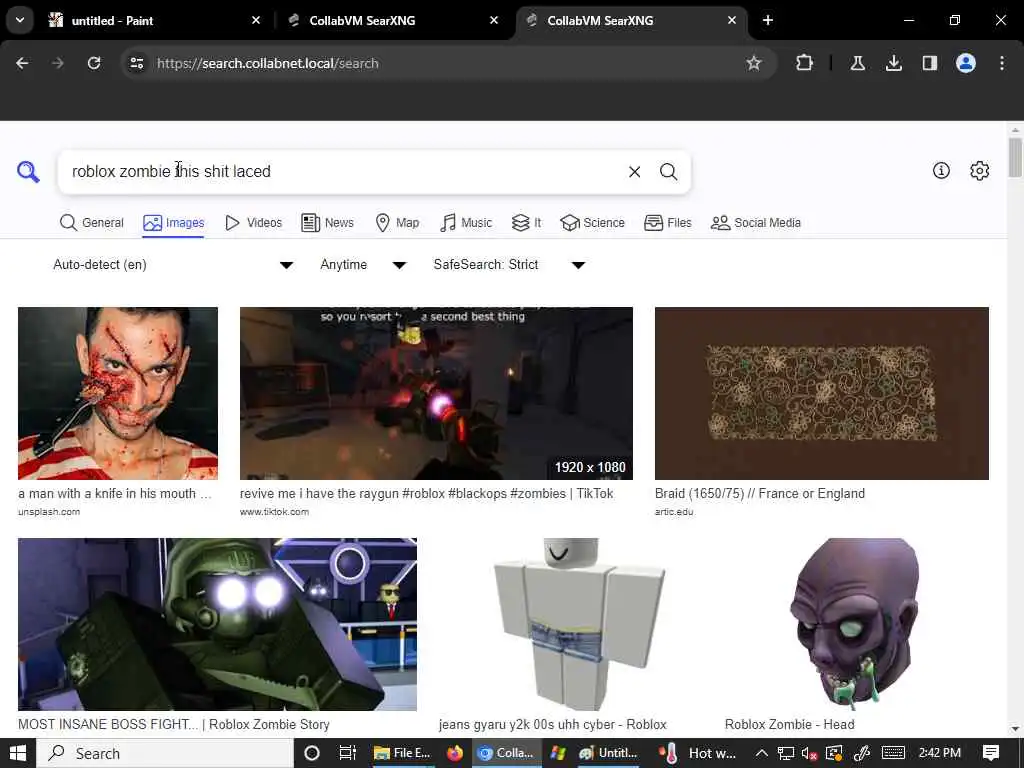This screenshot has height=768, width=1024.
Task: Select the News search category
Action: coord(327,223)
